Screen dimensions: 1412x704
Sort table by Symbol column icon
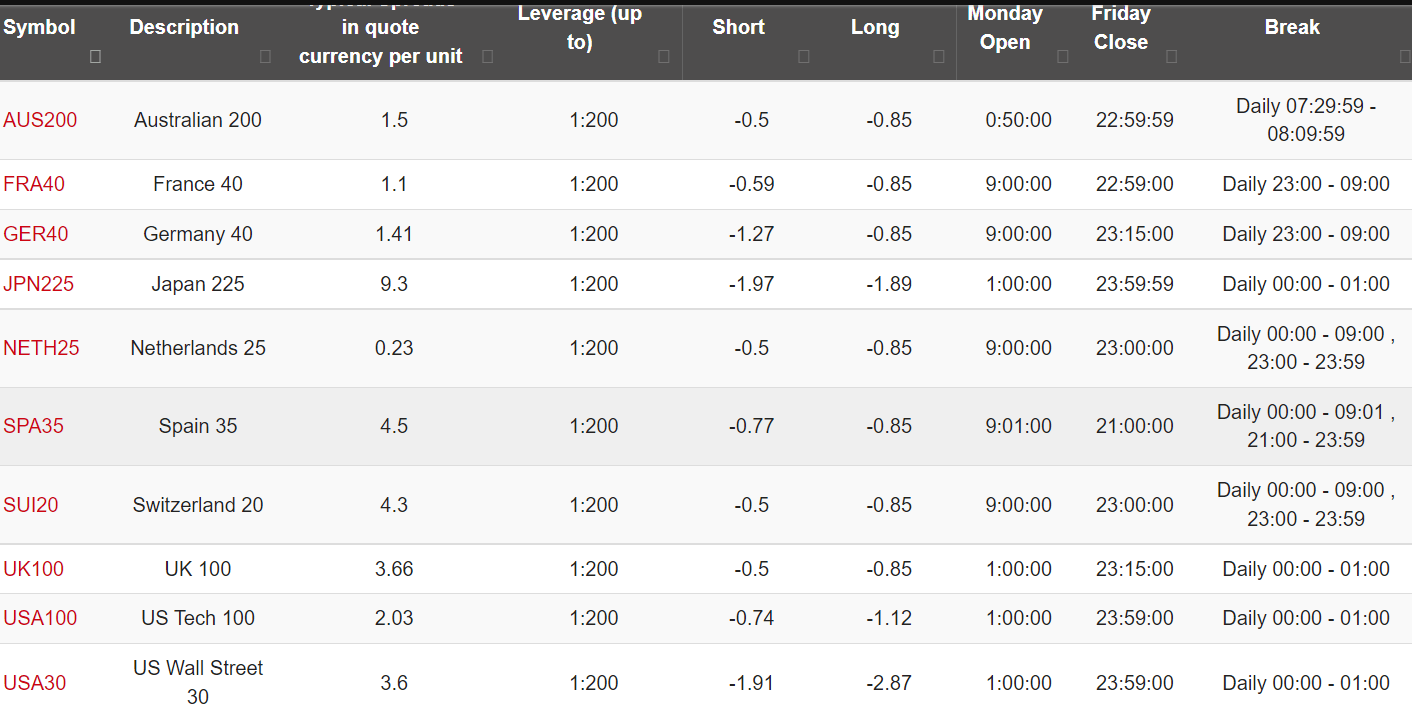tap(95, 57)
